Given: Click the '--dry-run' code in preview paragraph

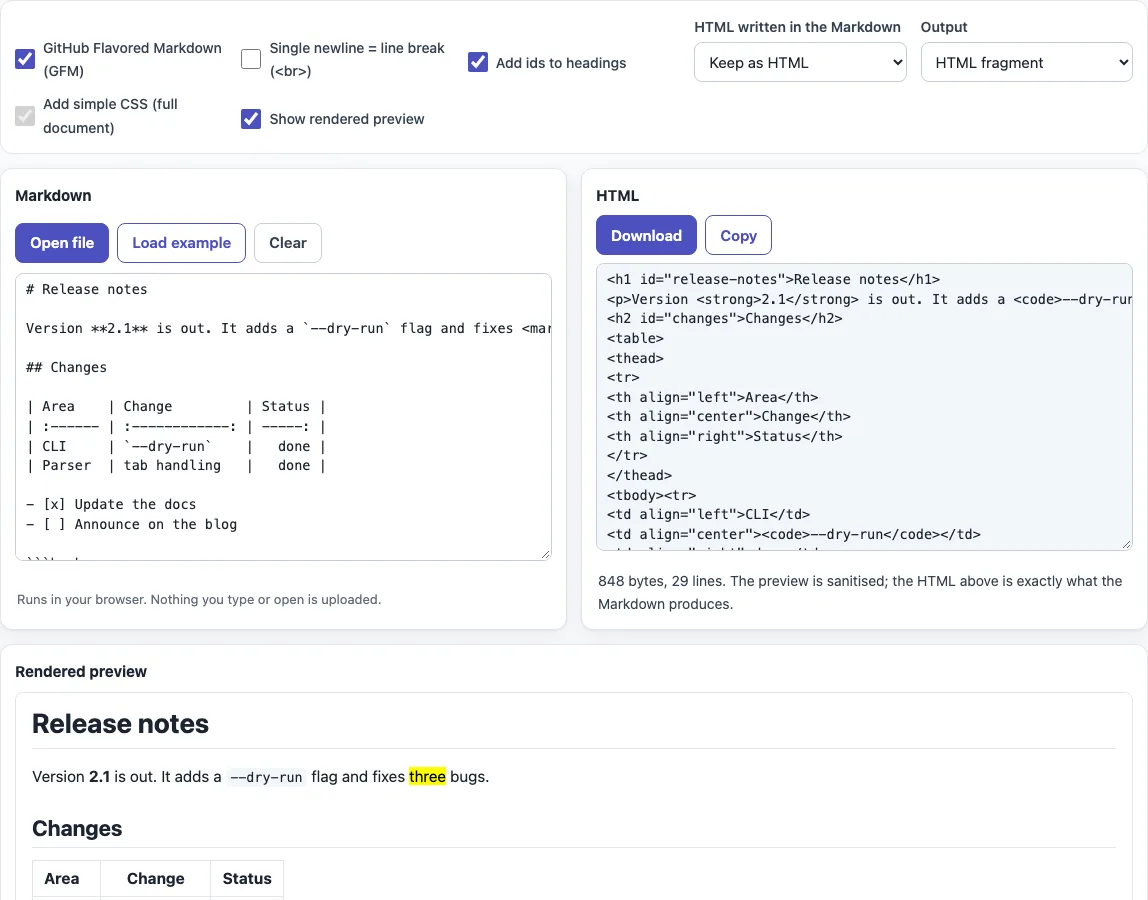Looking at the screenshot, I should pyautogui.click(x=266, y=777).
